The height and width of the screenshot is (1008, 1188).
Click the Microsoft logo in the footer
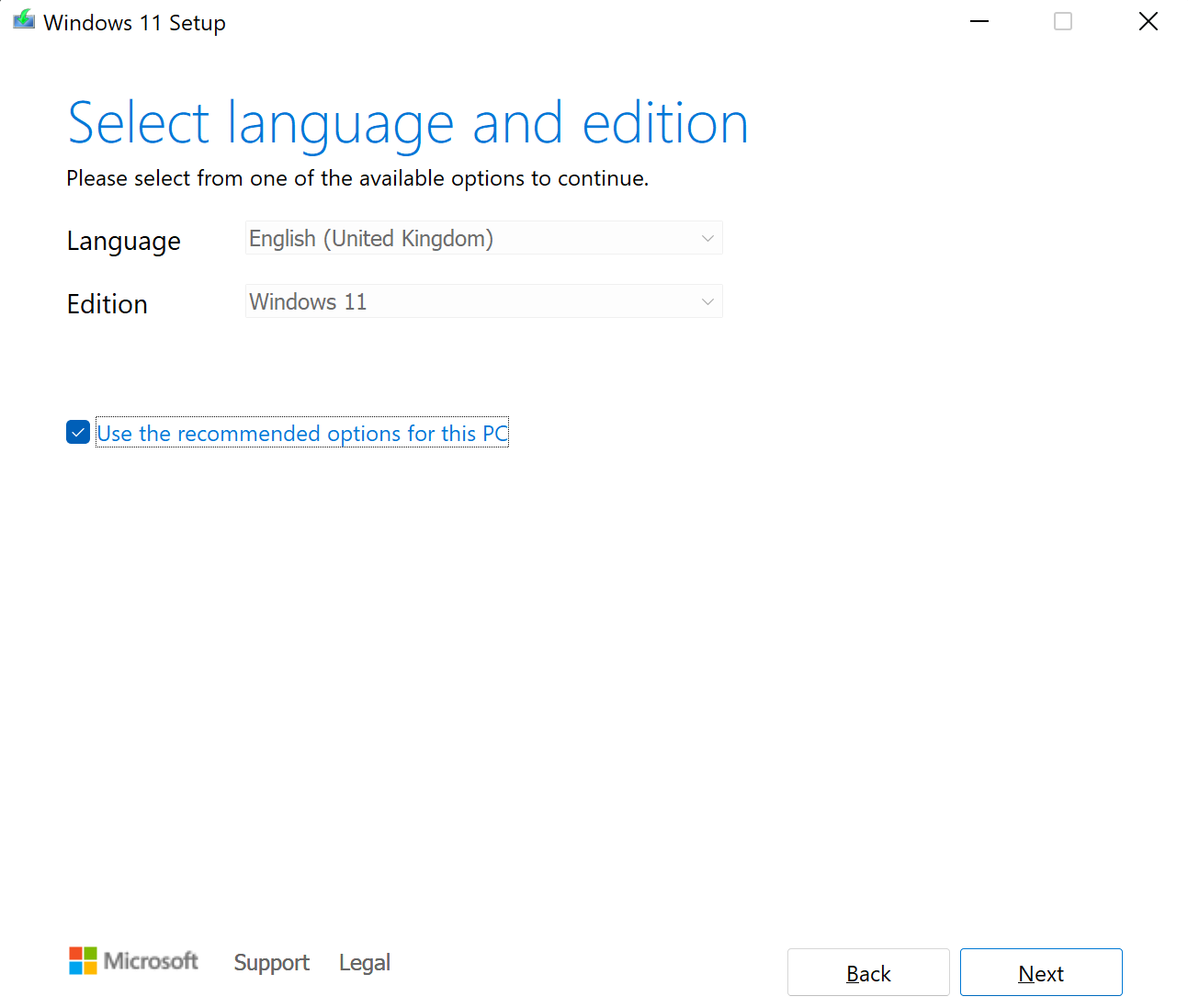pyautogui.click(x=133, y=961)
